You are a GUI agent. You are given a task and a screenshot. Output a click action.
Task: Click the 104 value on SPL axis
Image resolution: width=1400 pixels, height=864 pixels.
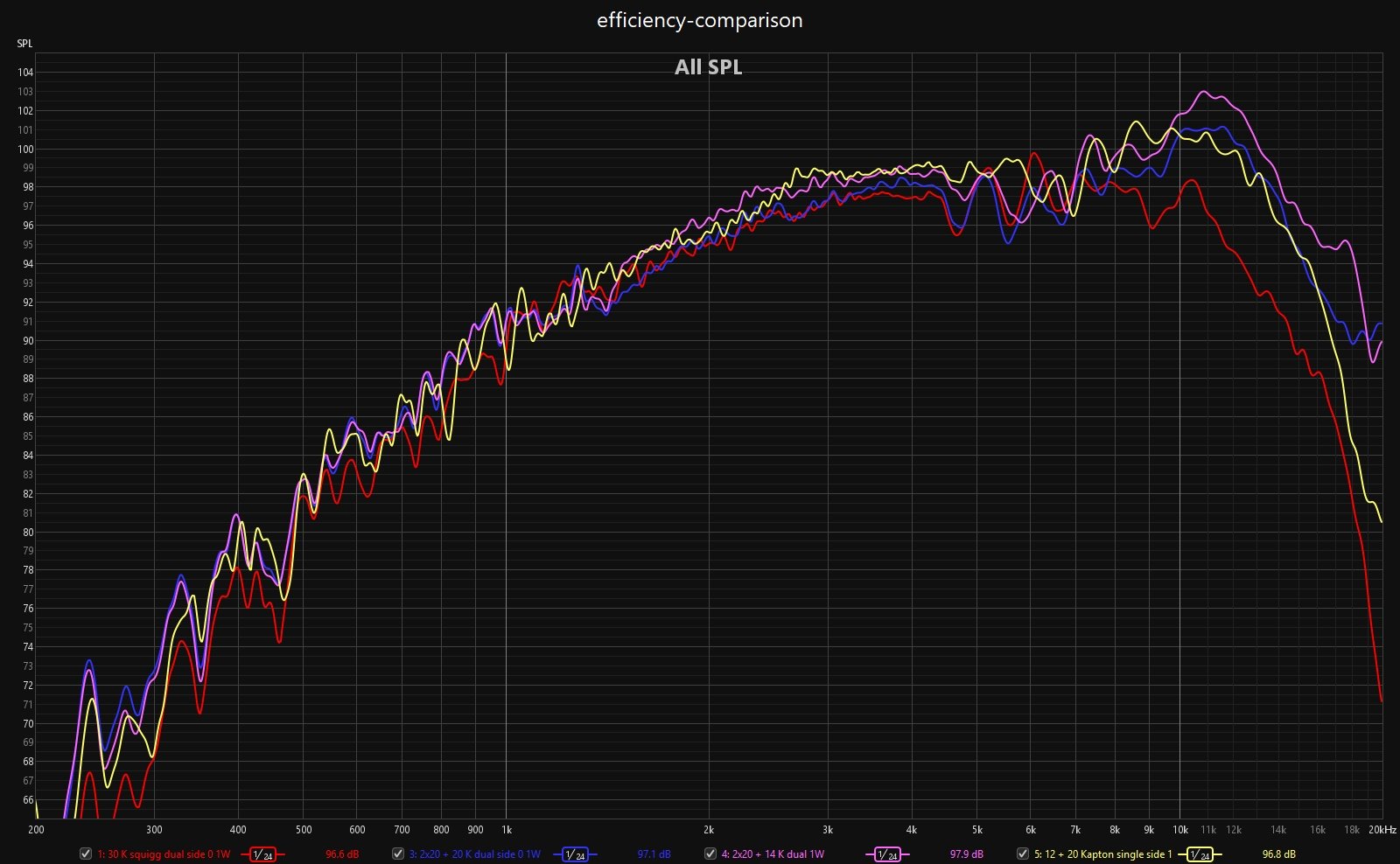point(24,73)
